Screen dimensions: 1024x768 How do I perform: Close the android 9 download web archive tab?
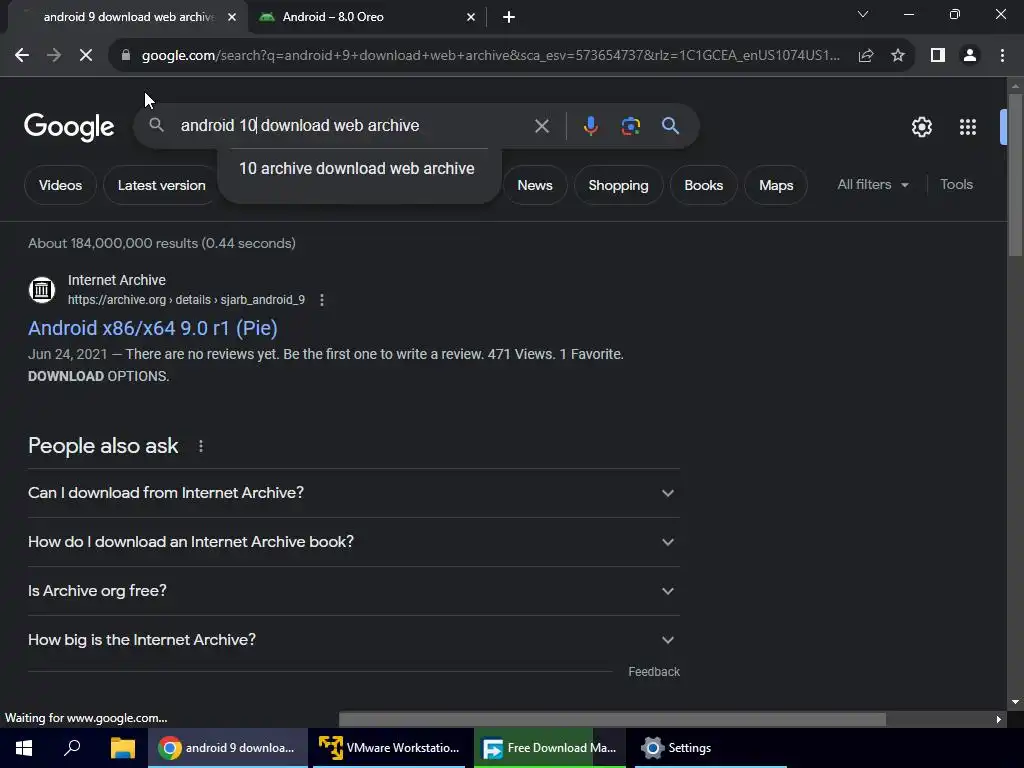pos(232,18)
